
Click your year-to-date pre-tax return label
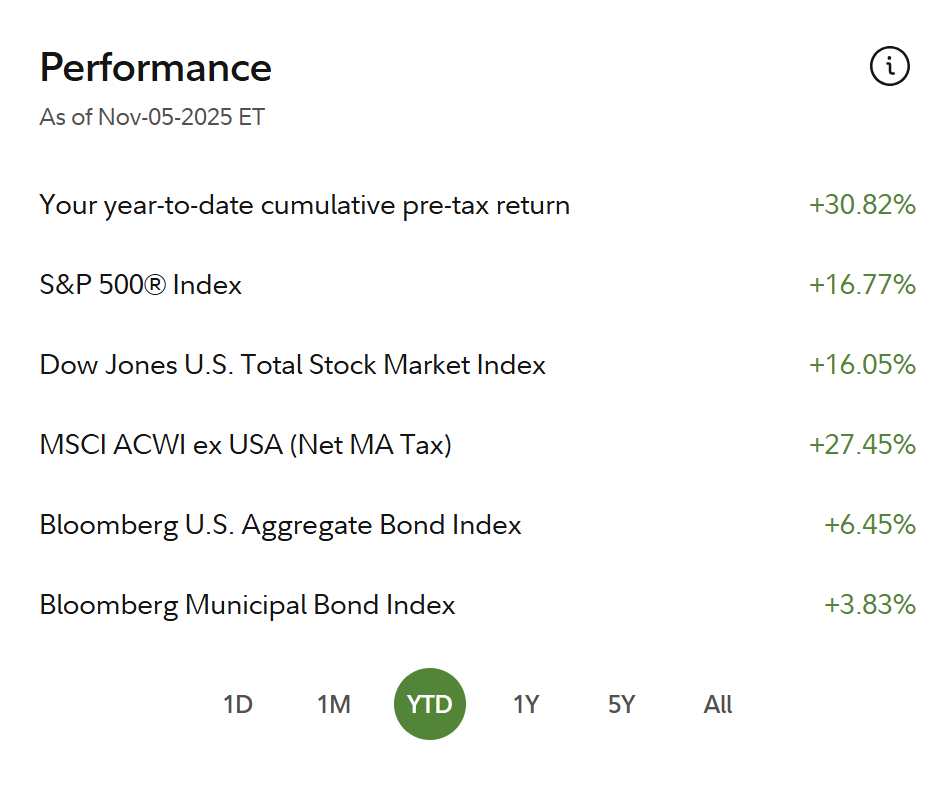click(304, 206)
